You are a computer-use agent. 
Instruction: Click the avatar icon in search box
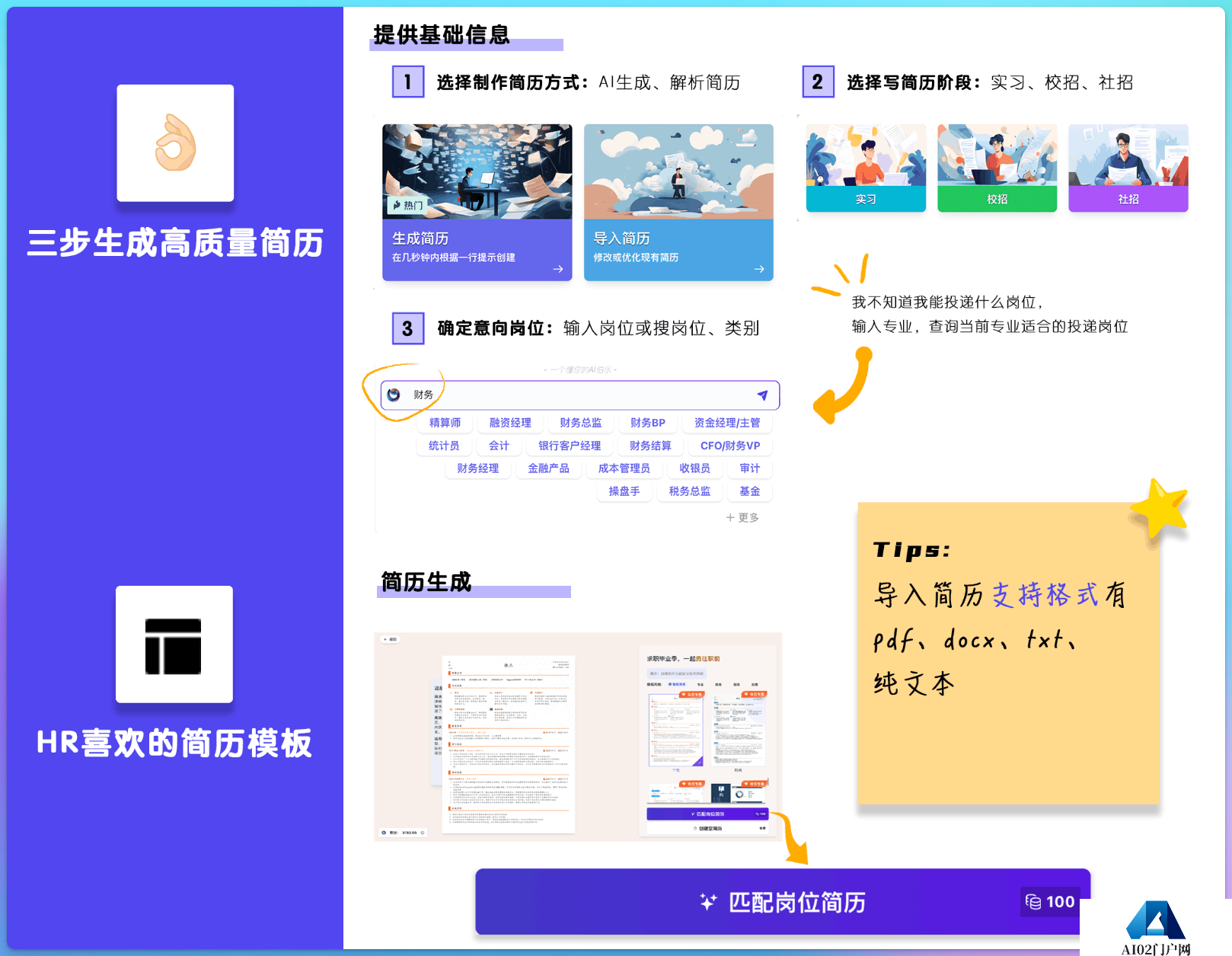click(394, 395)
